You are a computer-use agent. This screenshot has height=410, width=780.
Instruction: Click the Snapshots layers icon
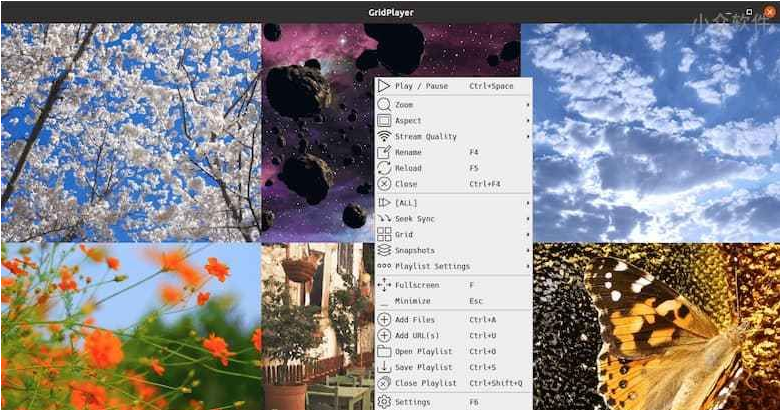point(384,251)
